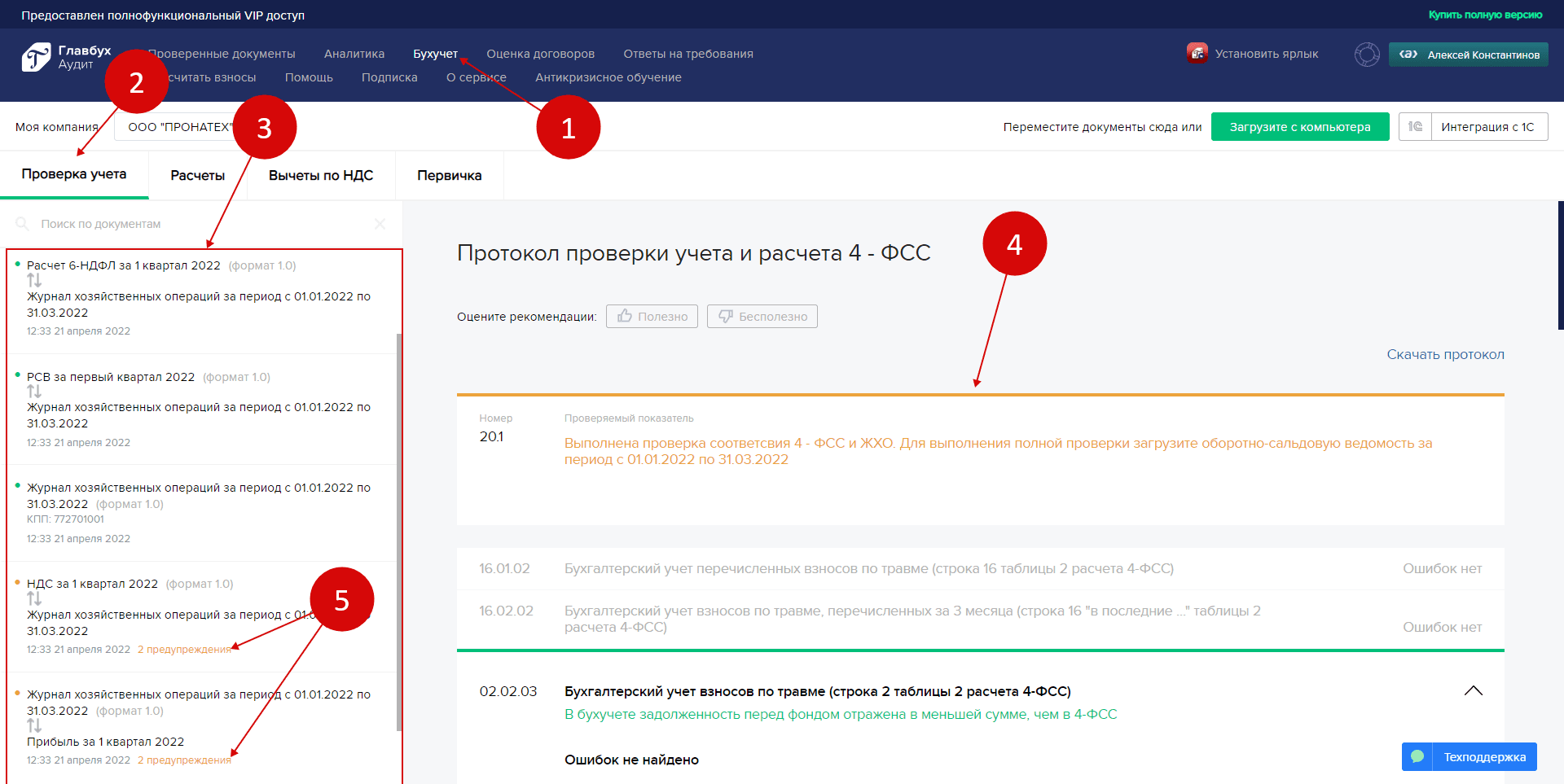Open 2 предупреждения on the НДС document
The width and height of the screenshot is (1564, 784).
click(x=184, y=649)
